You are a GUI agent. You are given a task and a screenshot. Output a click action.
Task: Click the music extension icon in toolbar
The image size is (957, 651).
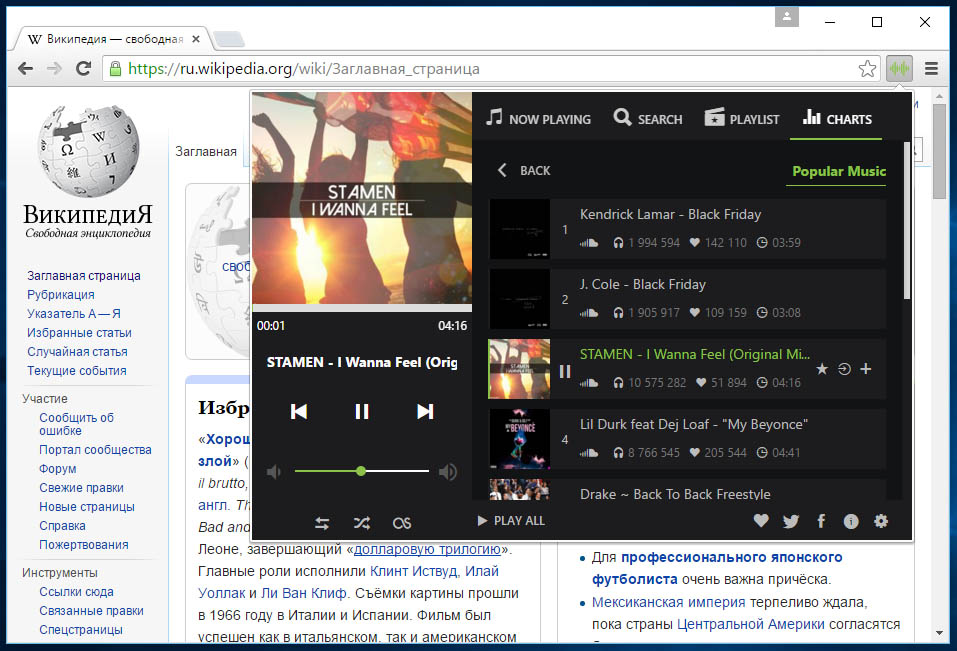[x=899, y=68]
